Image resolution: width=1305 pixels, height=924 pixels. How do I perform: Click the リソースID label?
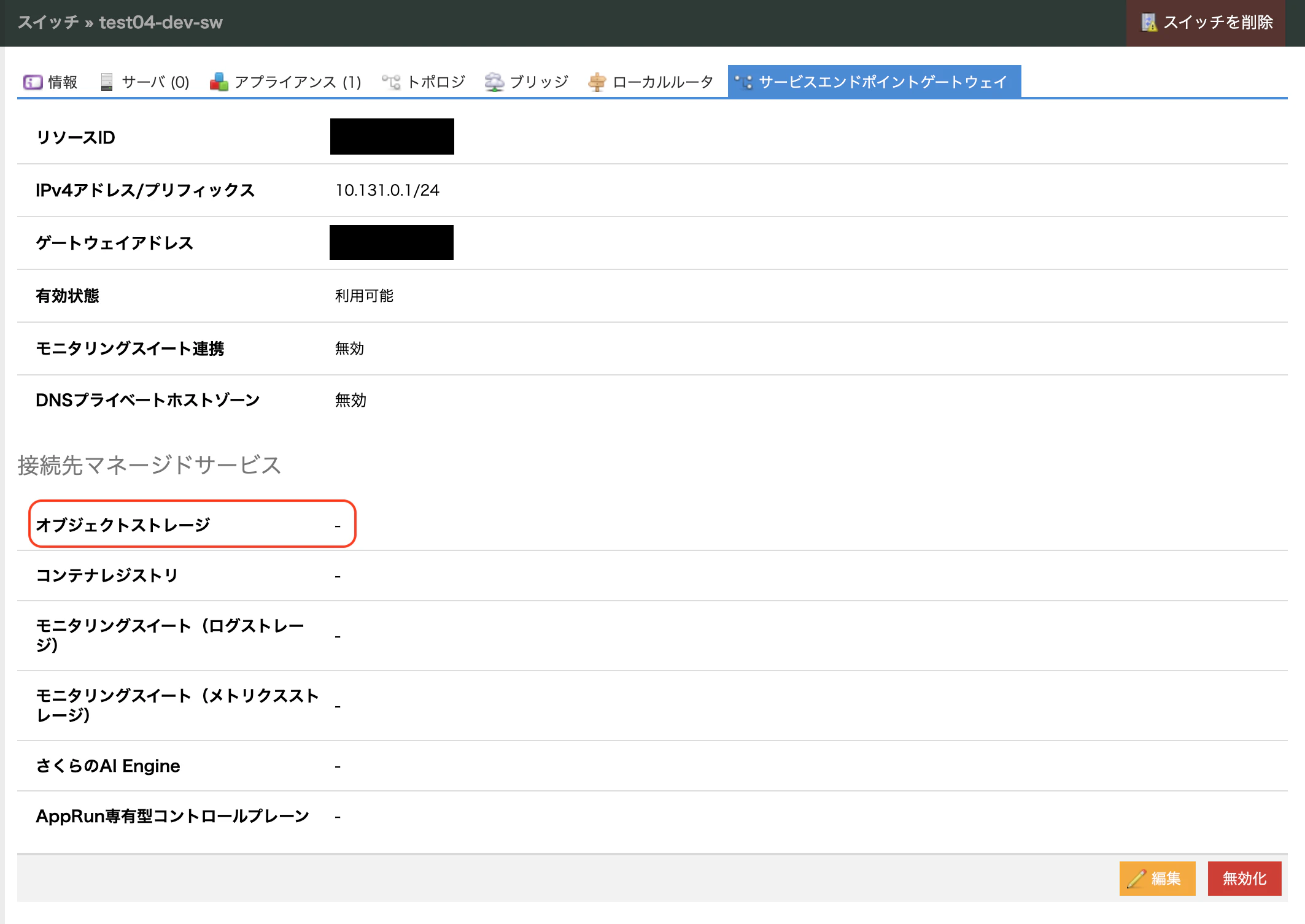click(x=76, y=137)
